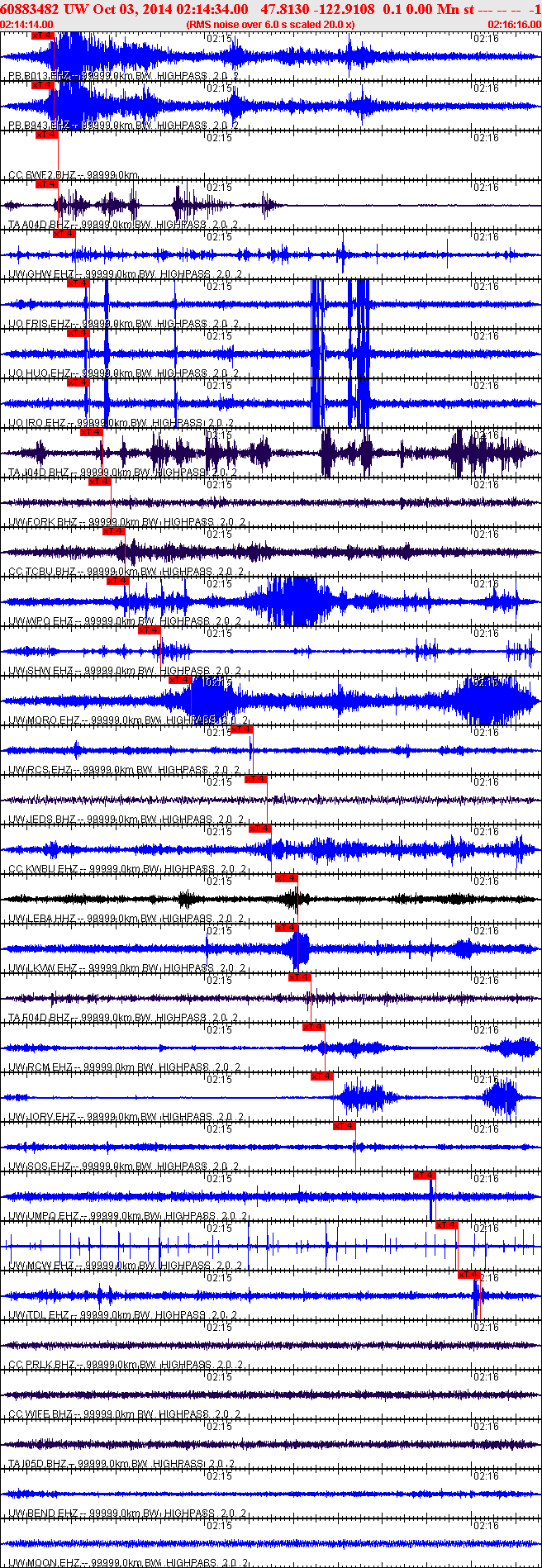The height and width of the screenshot is (1568, 542).
Task: Click the pick flag on UW.FORK trace
Action: pyautogui.click(x=100, y=482)
